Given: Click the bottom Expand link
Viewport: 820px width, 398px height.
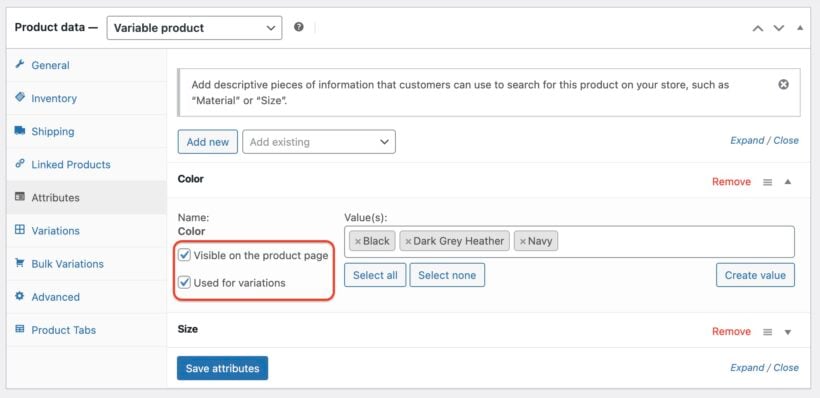Looking at the screenshot, I should [x=746, y=368].
